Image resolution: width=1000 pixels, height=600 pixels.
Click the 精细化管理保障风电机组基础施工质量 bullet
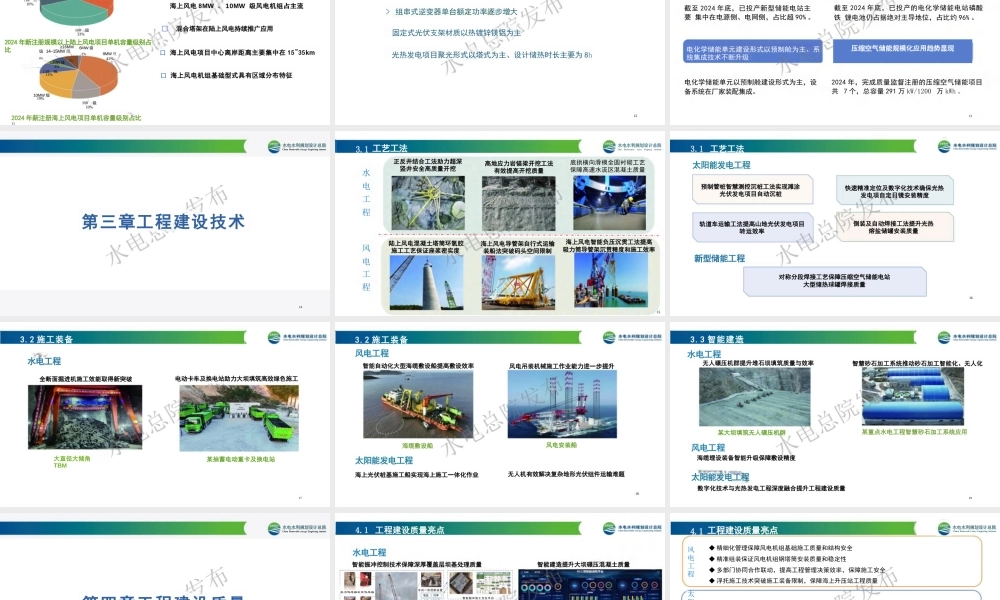click(784, 548)
